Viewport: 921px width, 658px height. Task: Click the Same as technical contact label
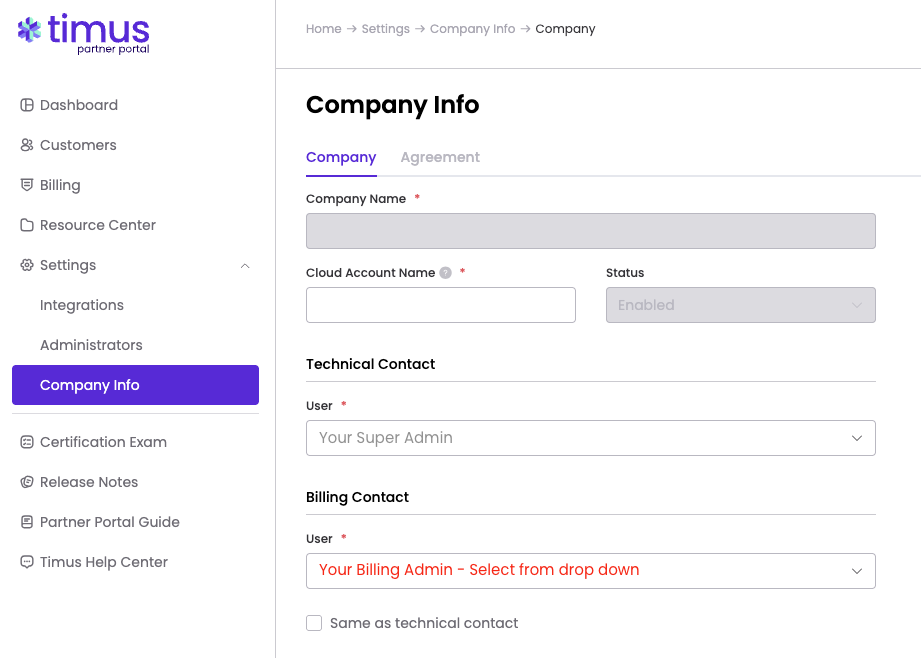click(424, 623)
